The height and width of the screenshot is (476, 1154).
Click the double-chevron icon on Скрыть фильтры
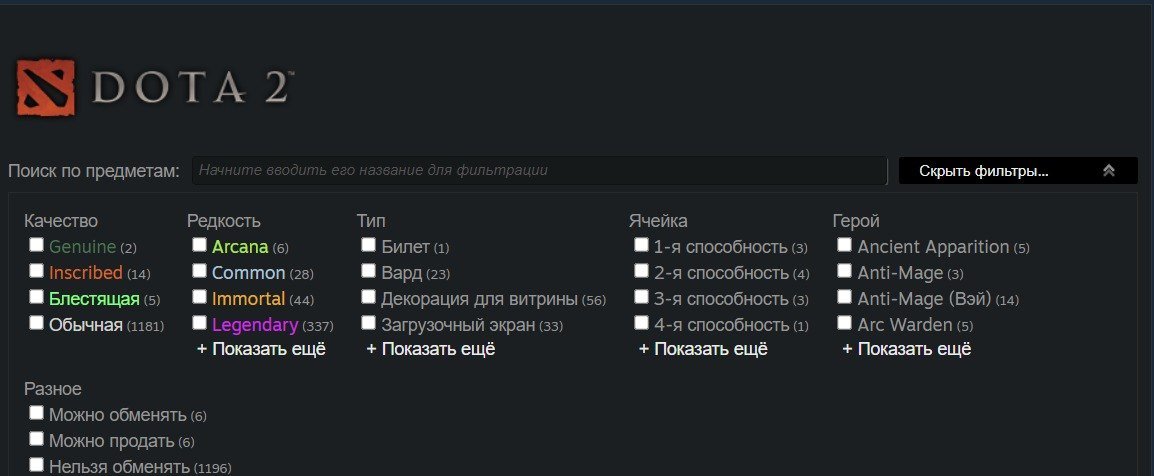(x=1109, y=171)
